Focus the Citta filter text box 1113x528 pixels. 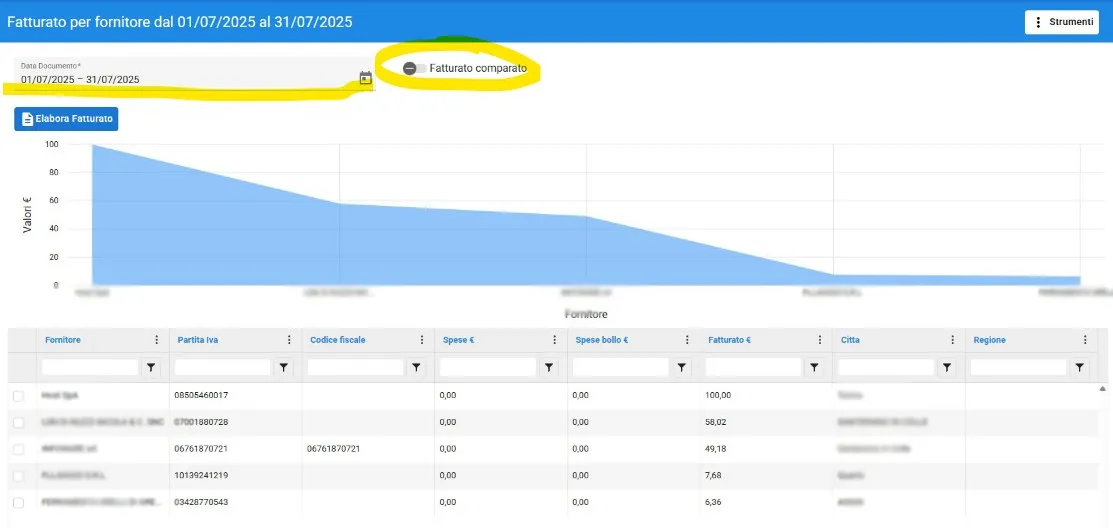pos(886,367)
